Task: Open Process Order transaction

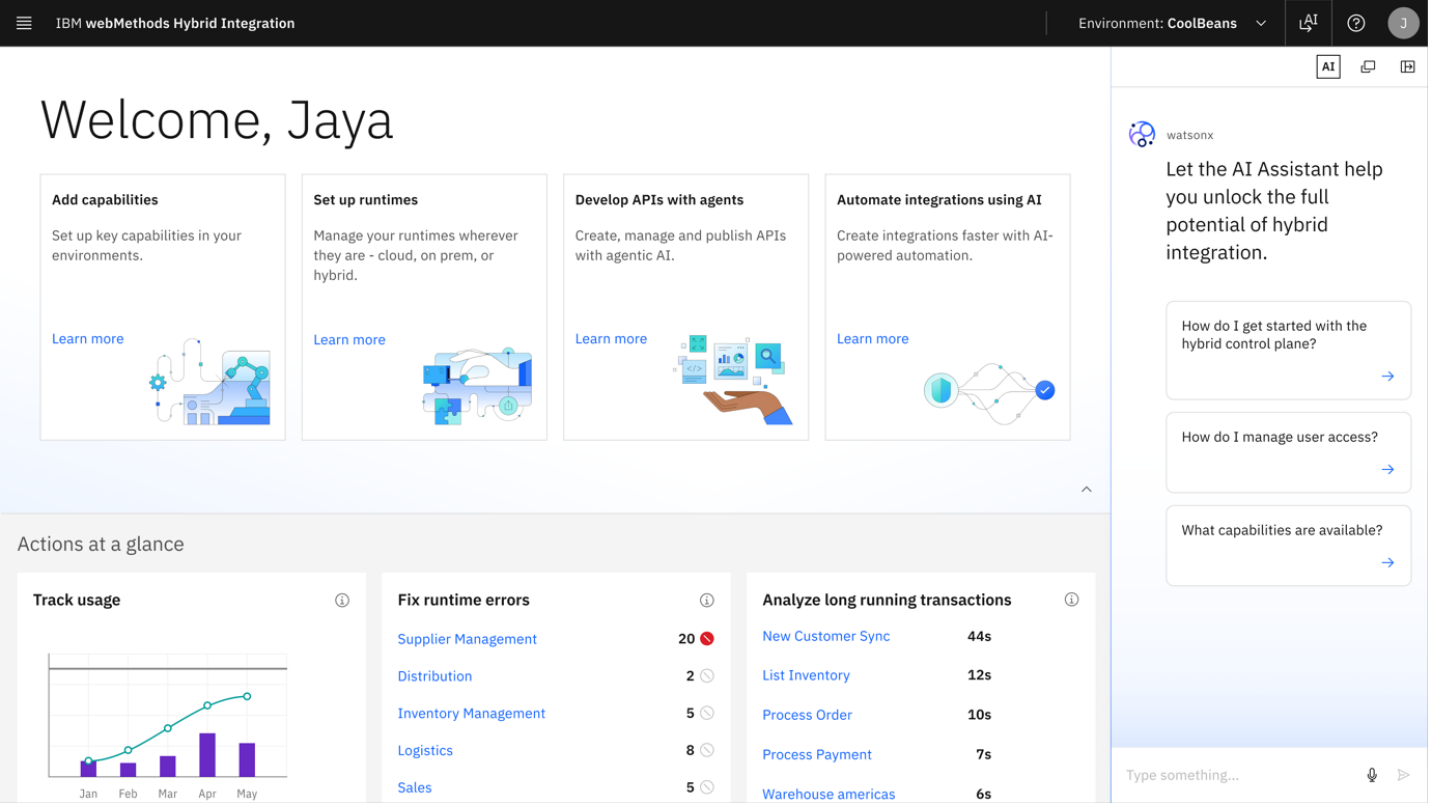Action: coord(807,716)
